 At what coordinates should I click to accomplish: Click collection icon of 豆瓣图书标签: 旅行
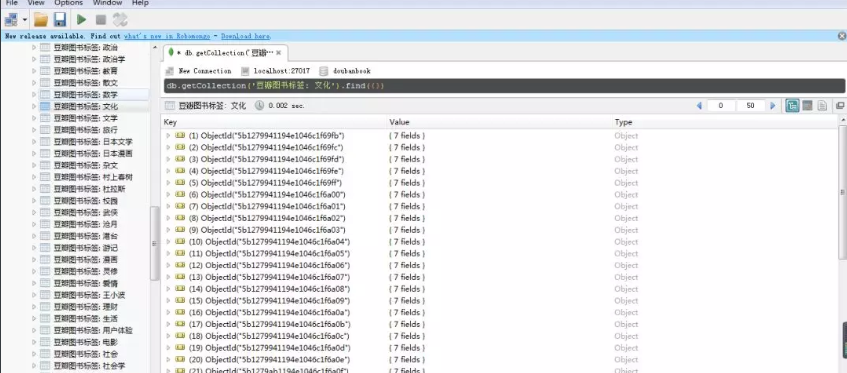pos(45,130)
